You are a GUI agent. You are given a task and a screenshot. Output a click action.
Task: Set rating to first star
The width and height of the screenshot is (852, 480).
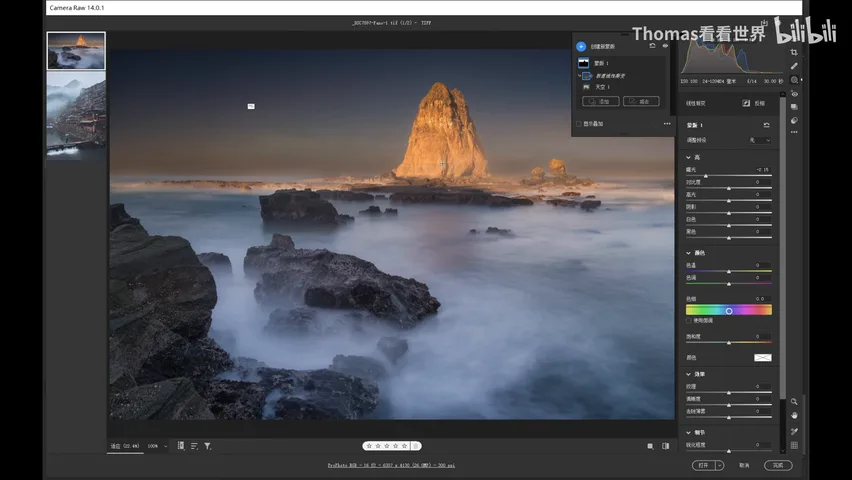369,446
